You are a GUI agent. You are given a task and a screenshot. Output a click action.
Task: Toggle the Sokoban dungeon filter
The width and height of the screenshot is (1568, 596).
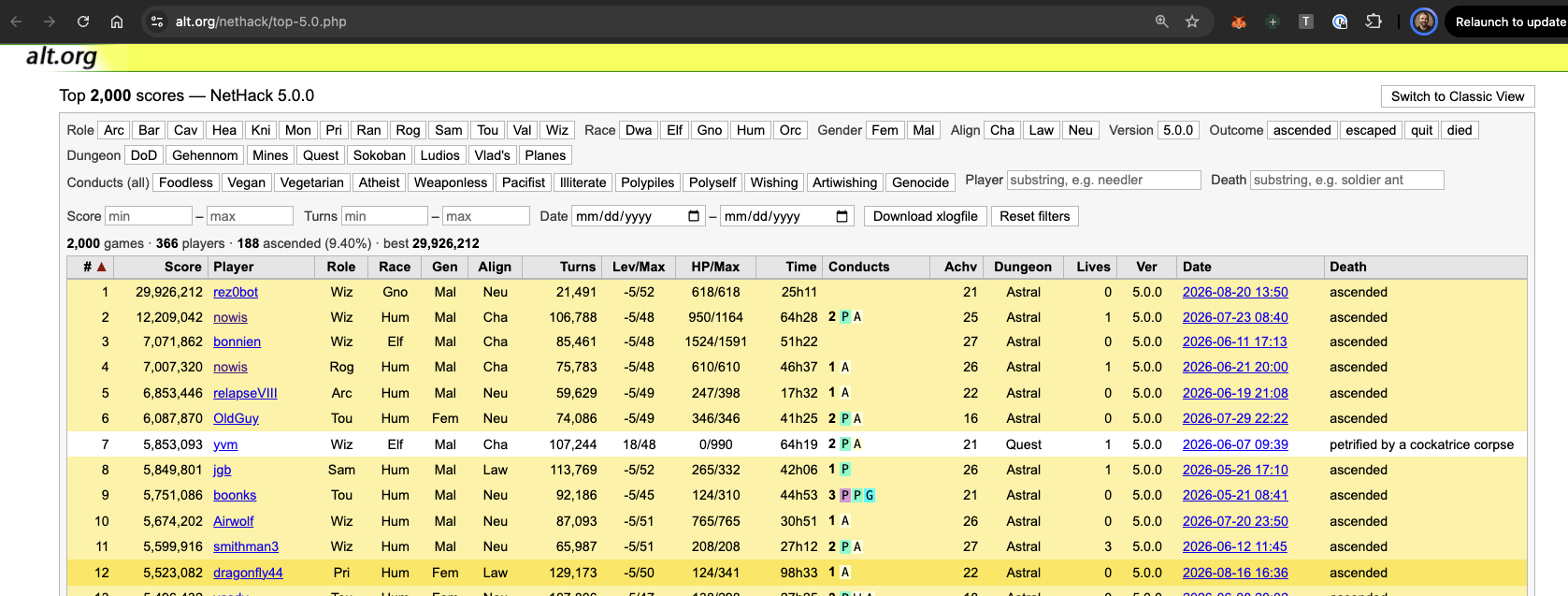[x=380, y=155]
